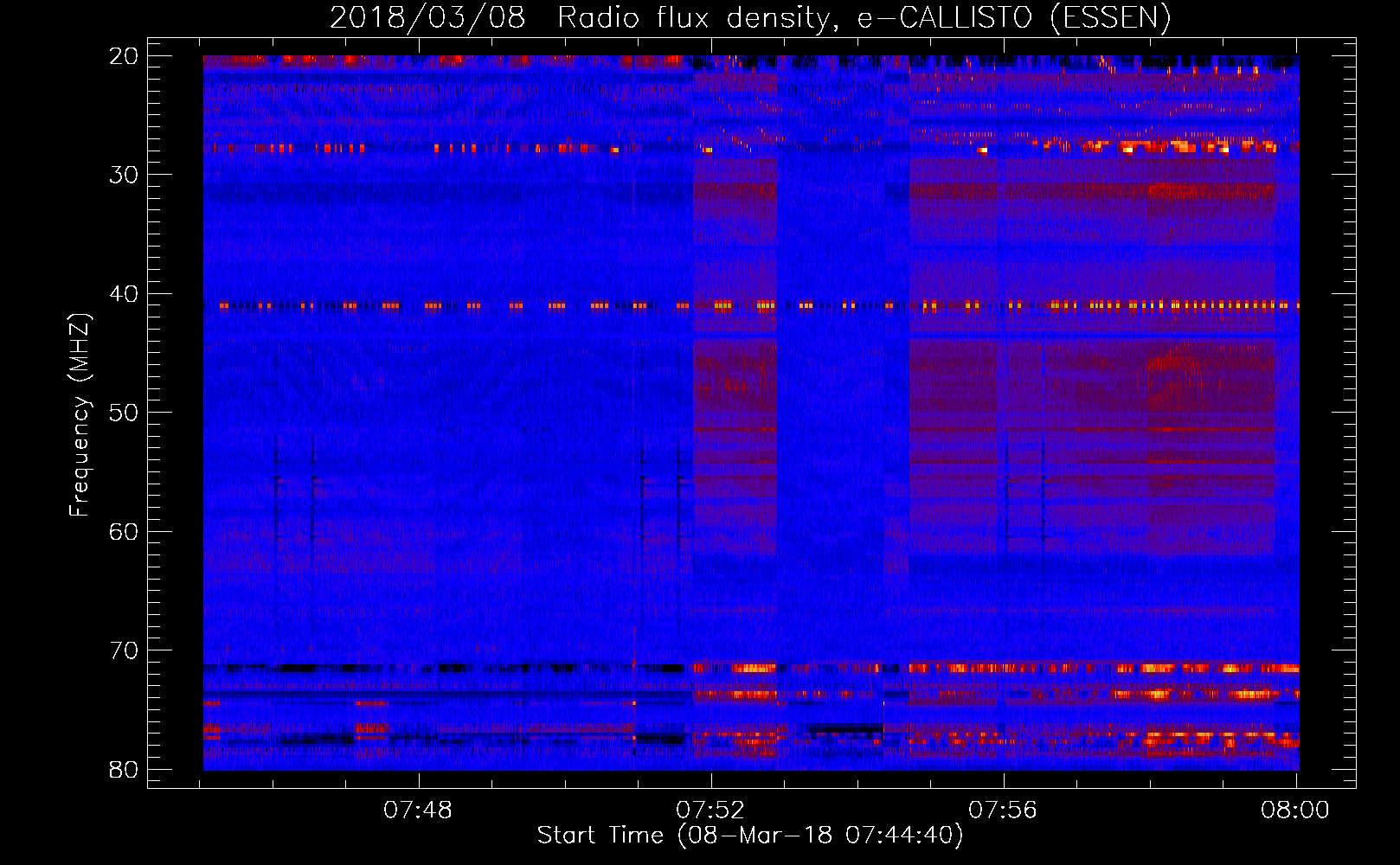Click the 30 frequency tick label
Image resolution: width=1400 pixels, height=865 pixels.
[x=124, y=175]
